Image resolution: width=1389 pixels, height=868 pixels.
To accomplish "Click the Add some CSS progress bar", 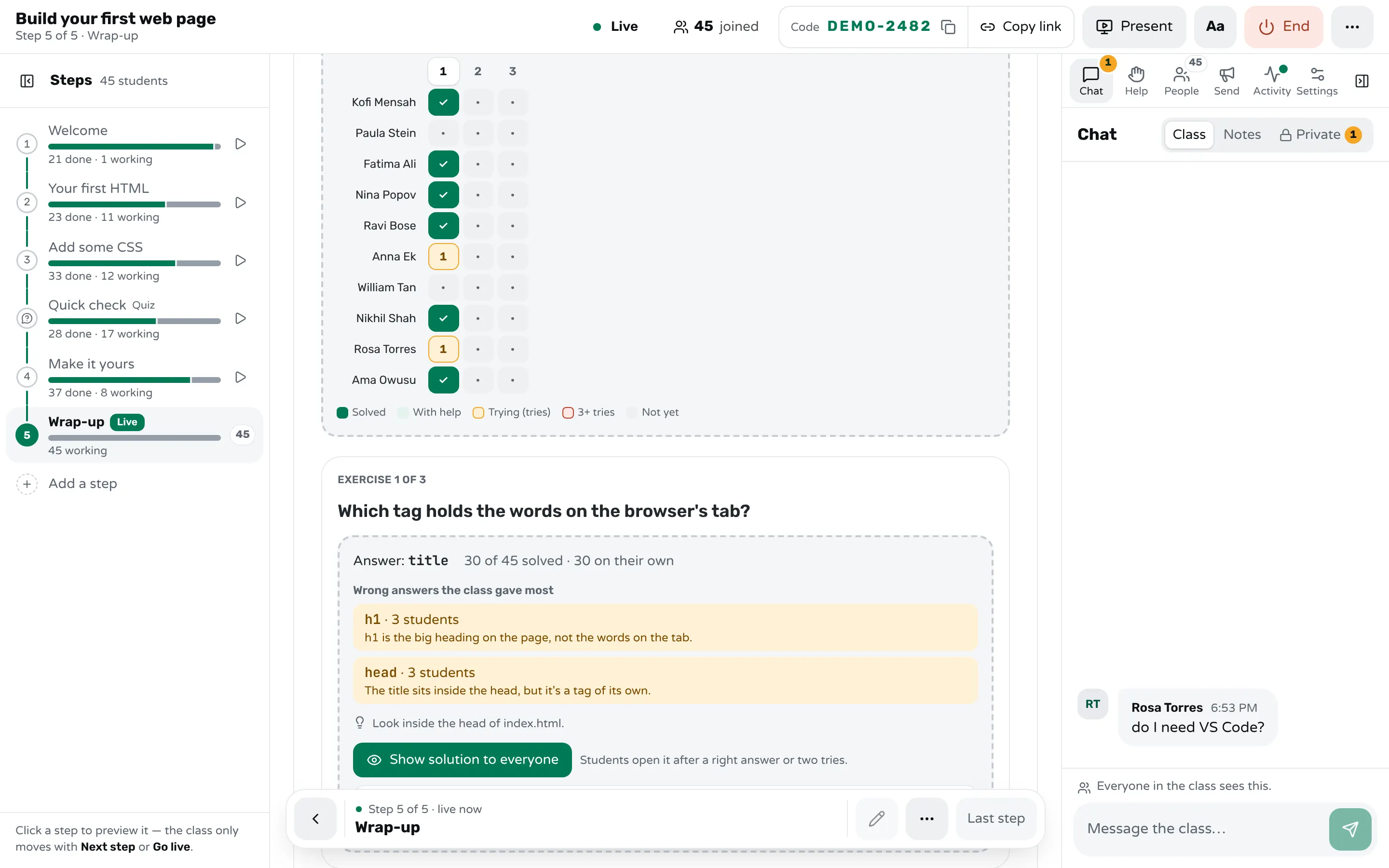I will pos(134,263).
